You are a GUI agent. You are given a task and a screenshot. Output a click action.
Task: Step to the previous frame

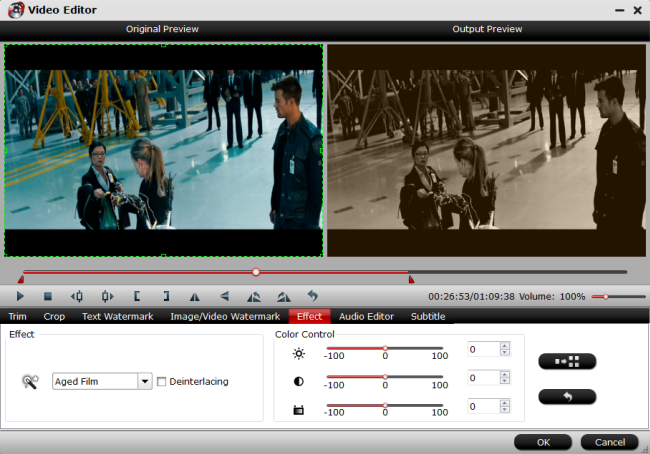point(77,296)
